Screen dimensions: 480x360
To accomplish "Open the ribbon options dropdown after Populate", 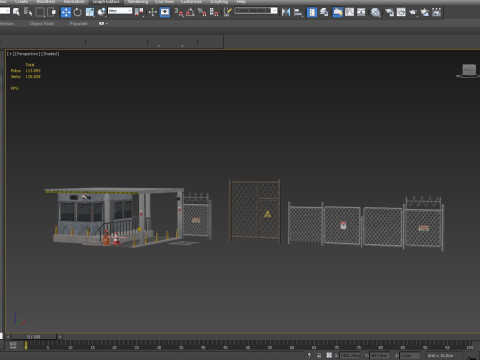I will tap(103, 24).
